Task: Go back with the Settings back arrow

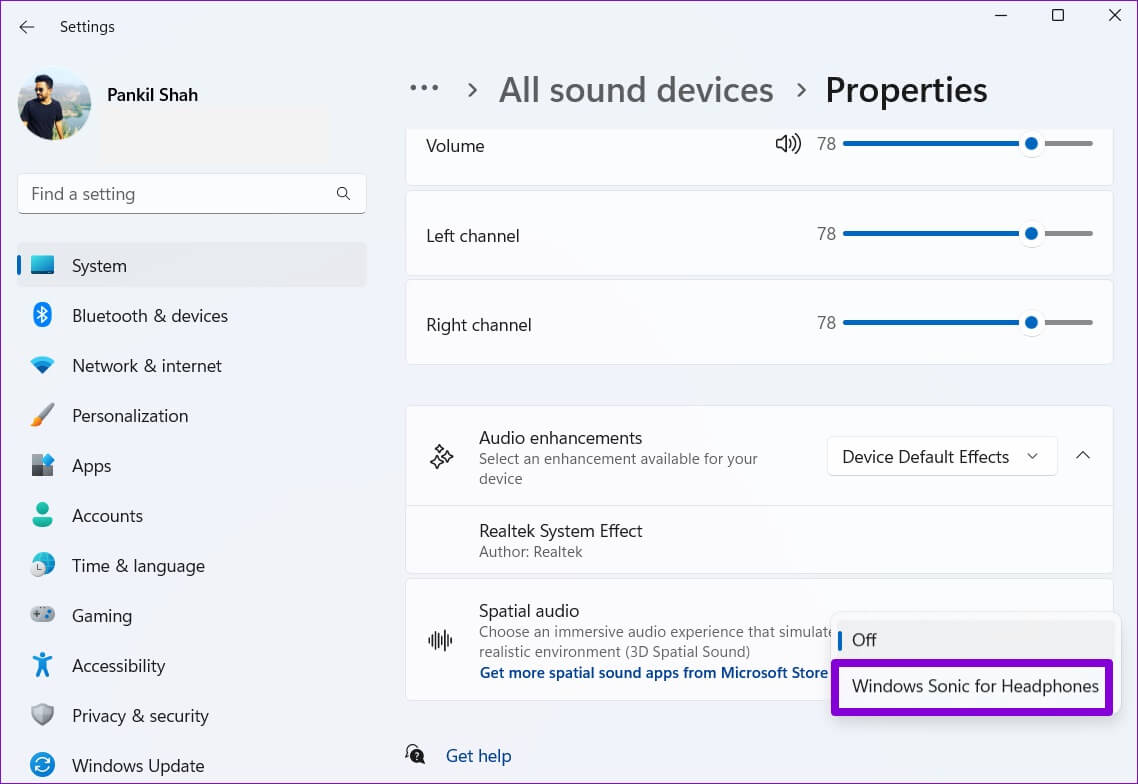Action: click(27, 27)
